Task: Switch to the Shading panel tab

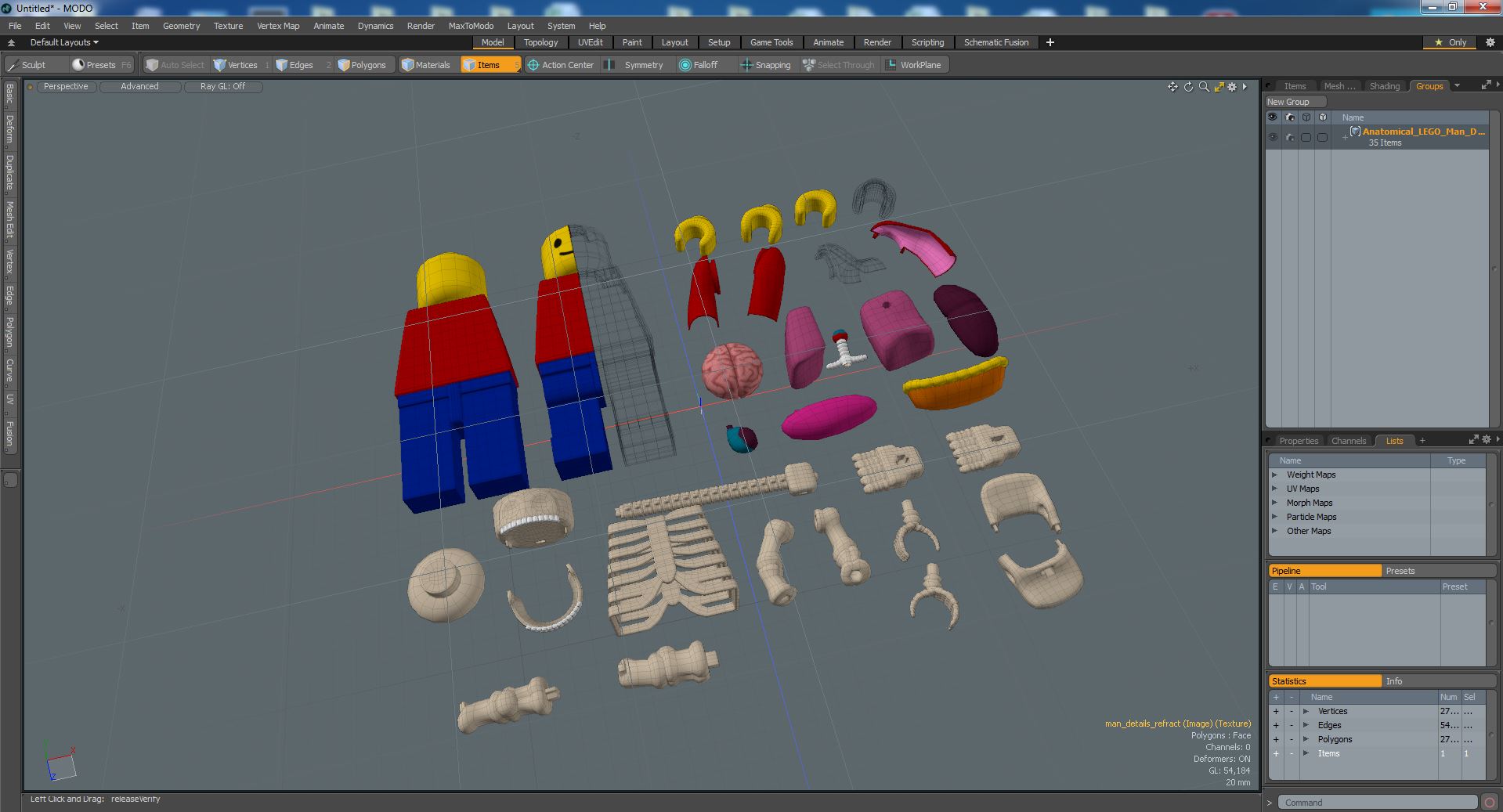Action: point(1384,86)
